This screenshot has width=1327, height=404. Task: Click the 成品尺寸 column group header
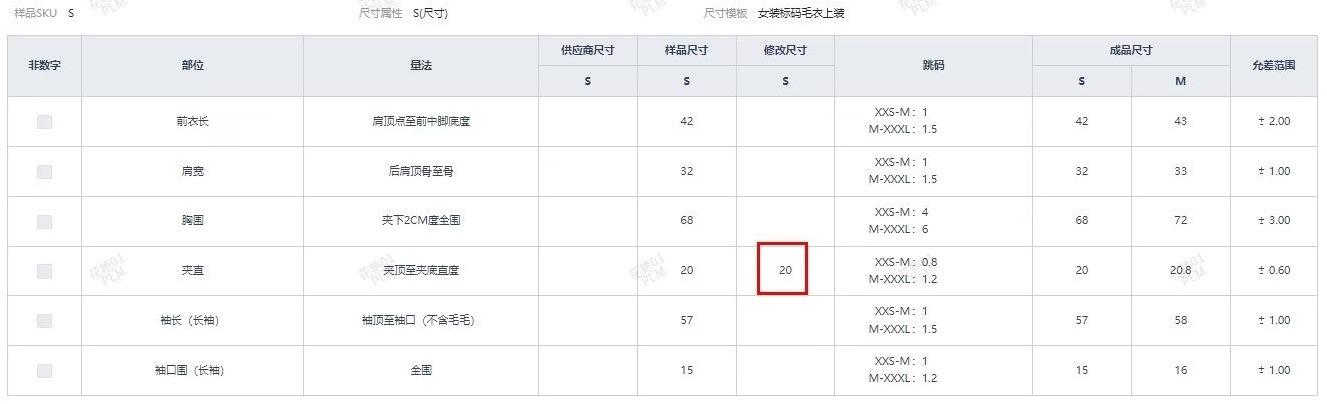1131,51
